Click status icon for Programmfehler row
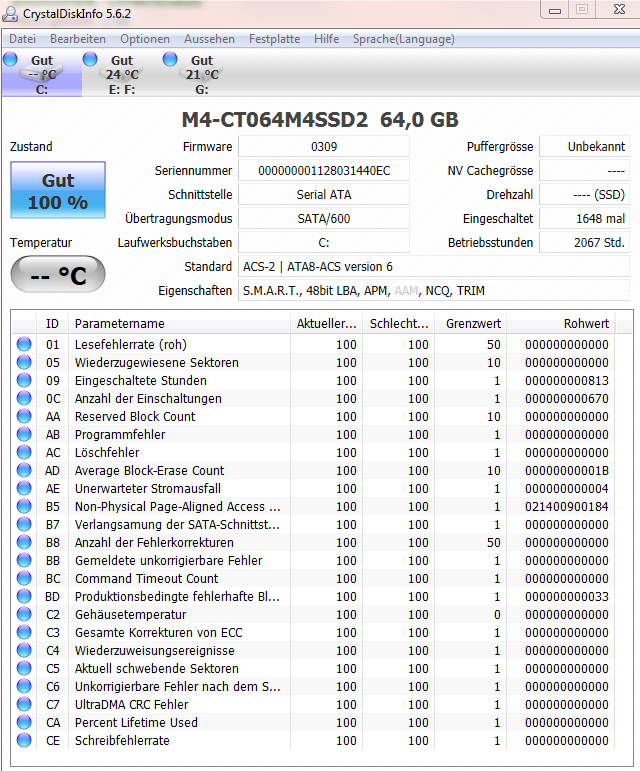 point(24,434)
